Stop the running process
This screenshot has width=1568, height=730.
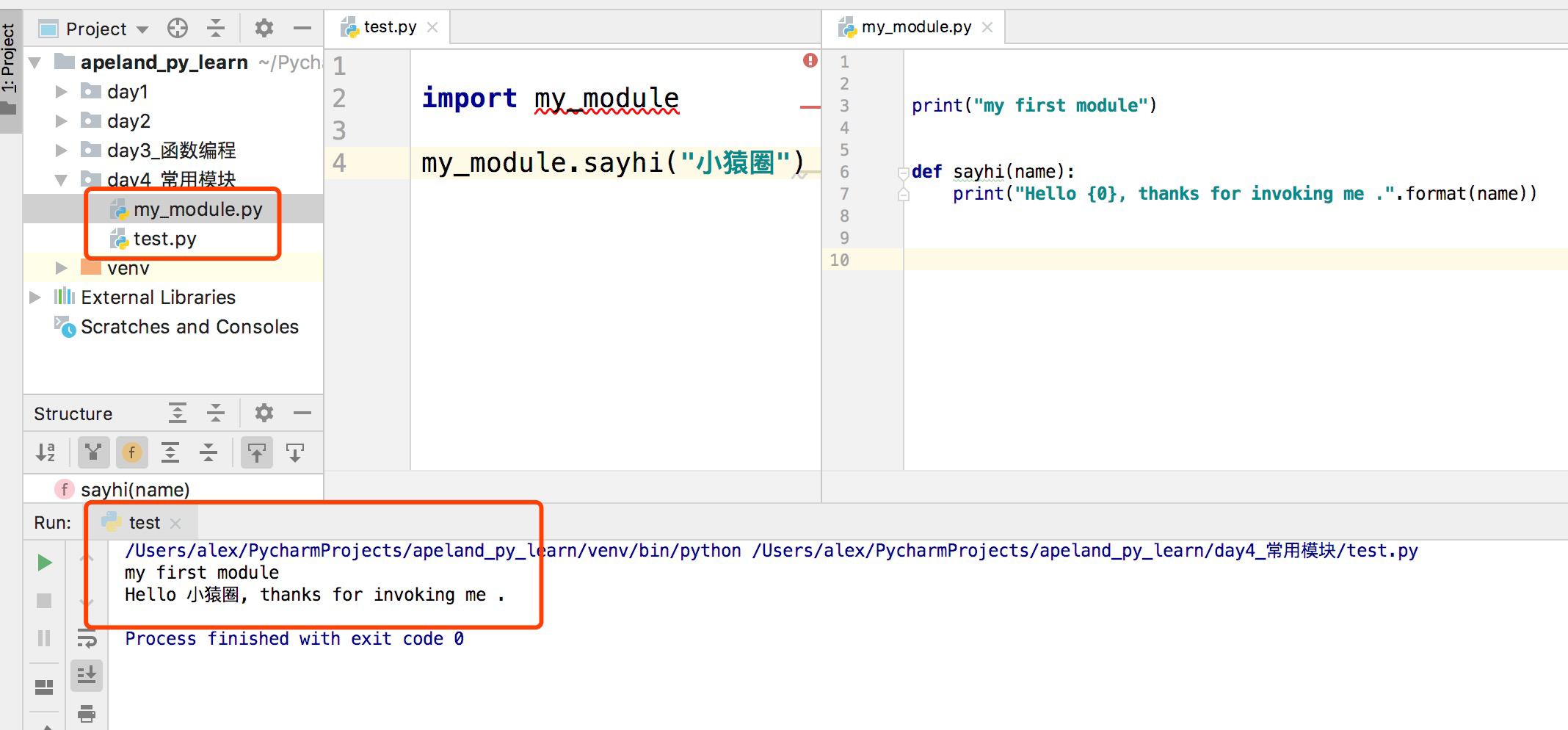click(44, 601)
